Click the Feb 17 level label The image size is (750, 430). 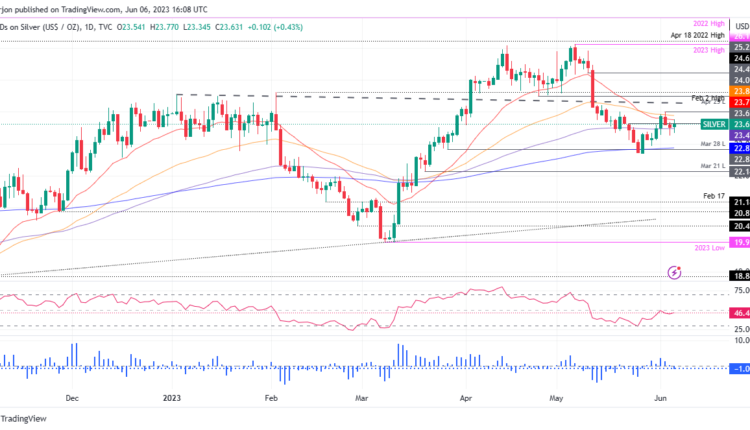(x=713, y=197)
